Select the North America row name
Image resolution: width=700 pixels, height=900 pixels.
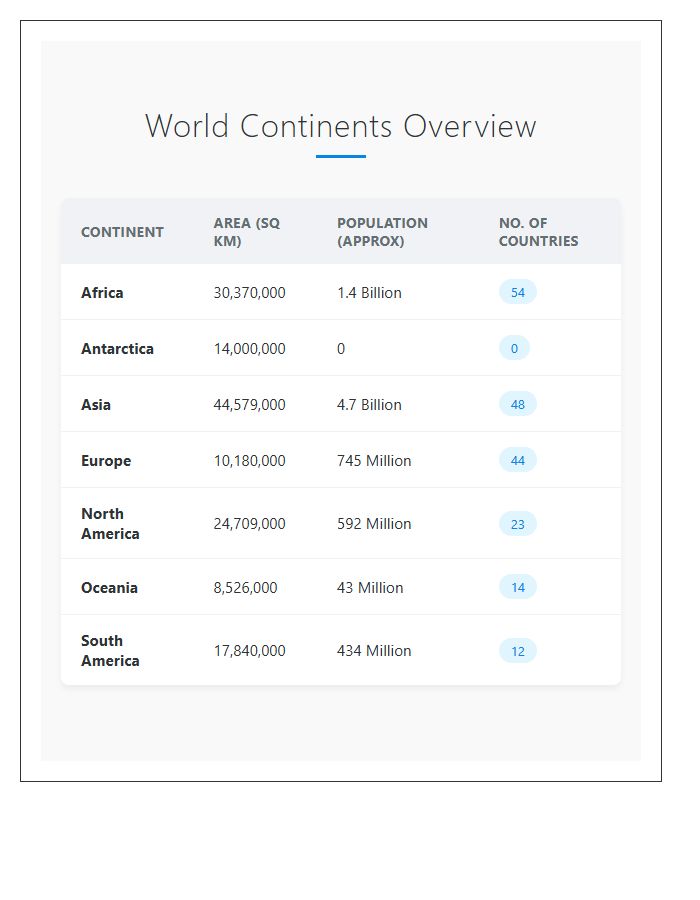click(110, 523)
